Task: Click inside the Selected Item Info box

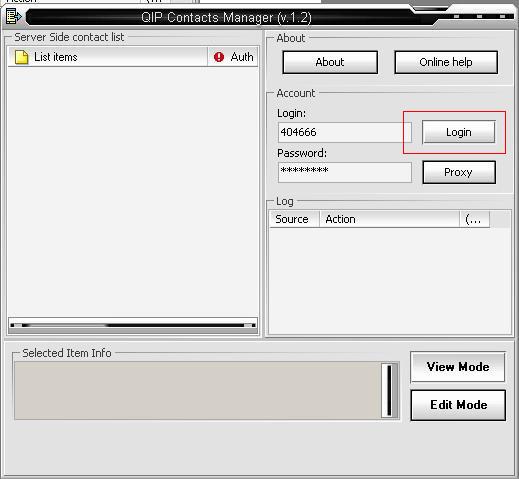Action: (198, 390)
